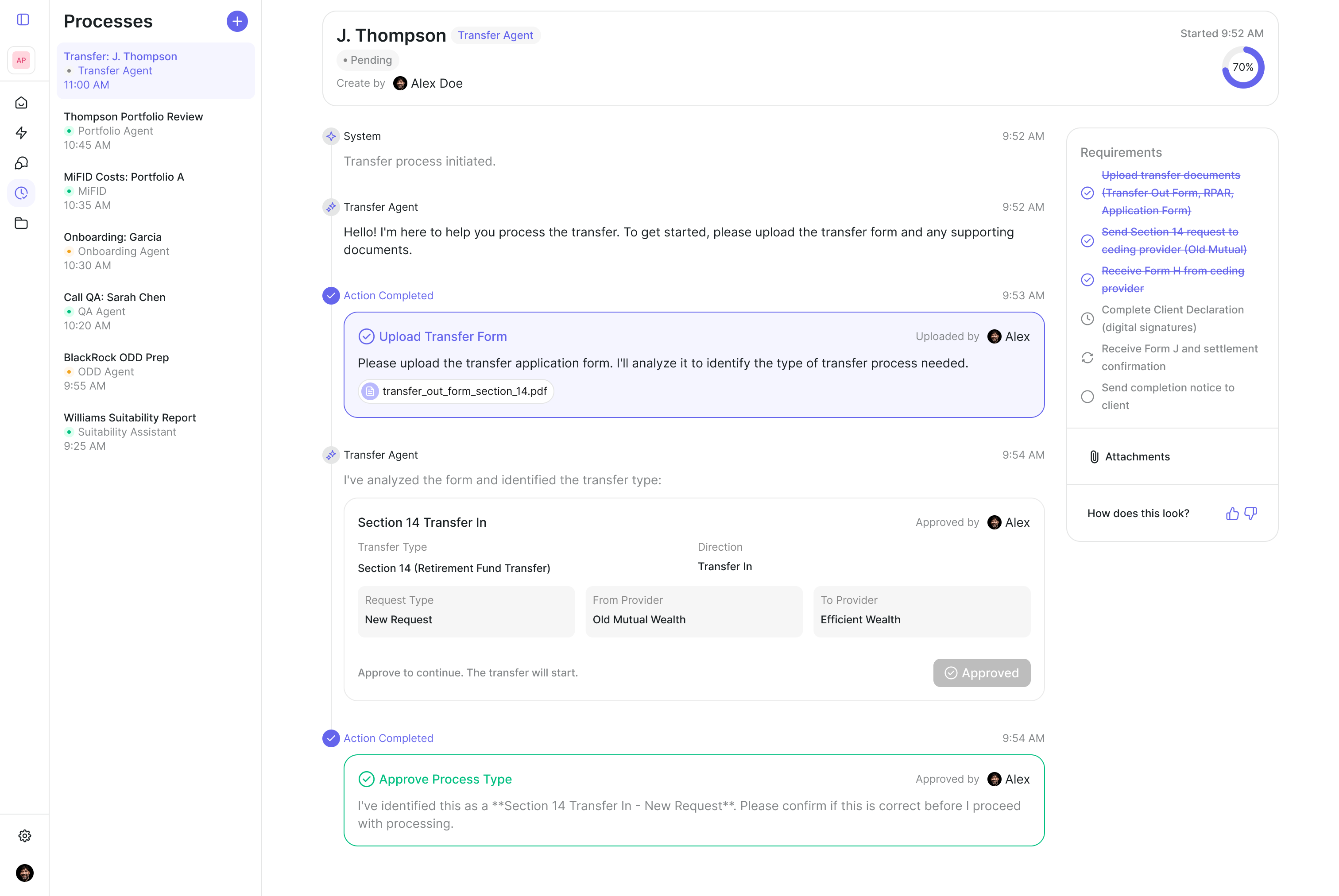1339x896 pixels.
Task: Click the System sparkle icon
Action: pyautogui.click(x=331, y=136)
